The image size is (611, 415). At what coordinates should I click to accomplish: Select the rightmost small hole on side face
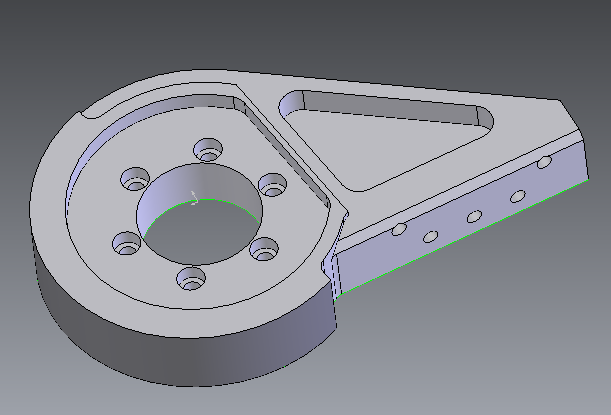545,161
